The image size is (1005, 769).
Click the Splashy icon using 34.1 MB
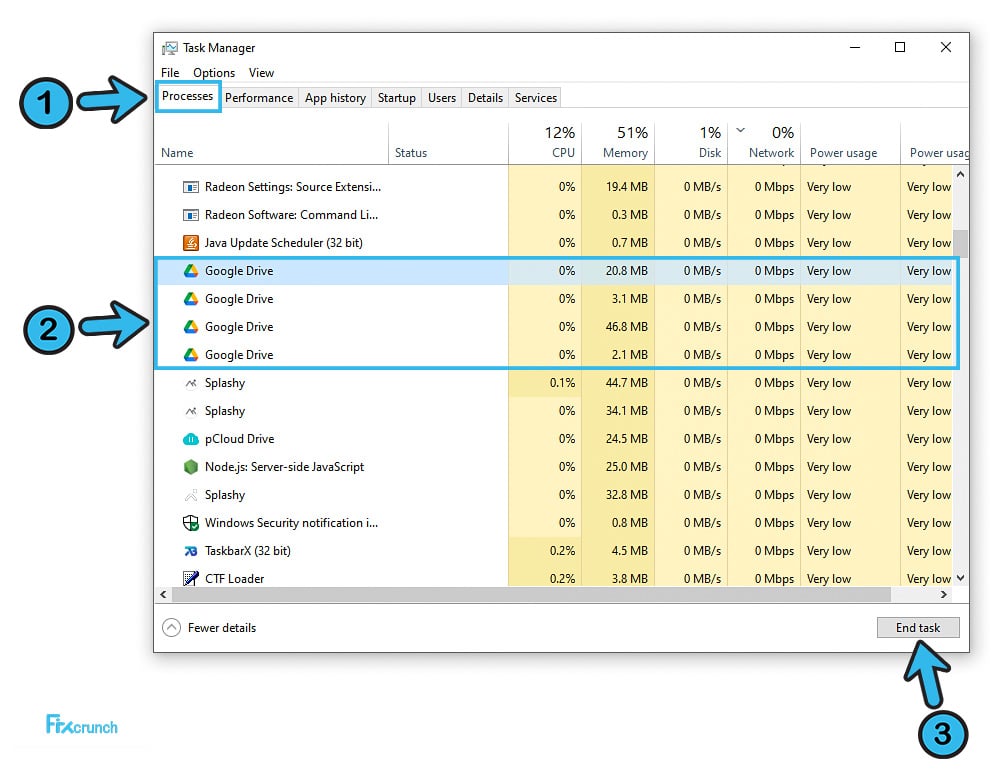[x=190, y=411]
